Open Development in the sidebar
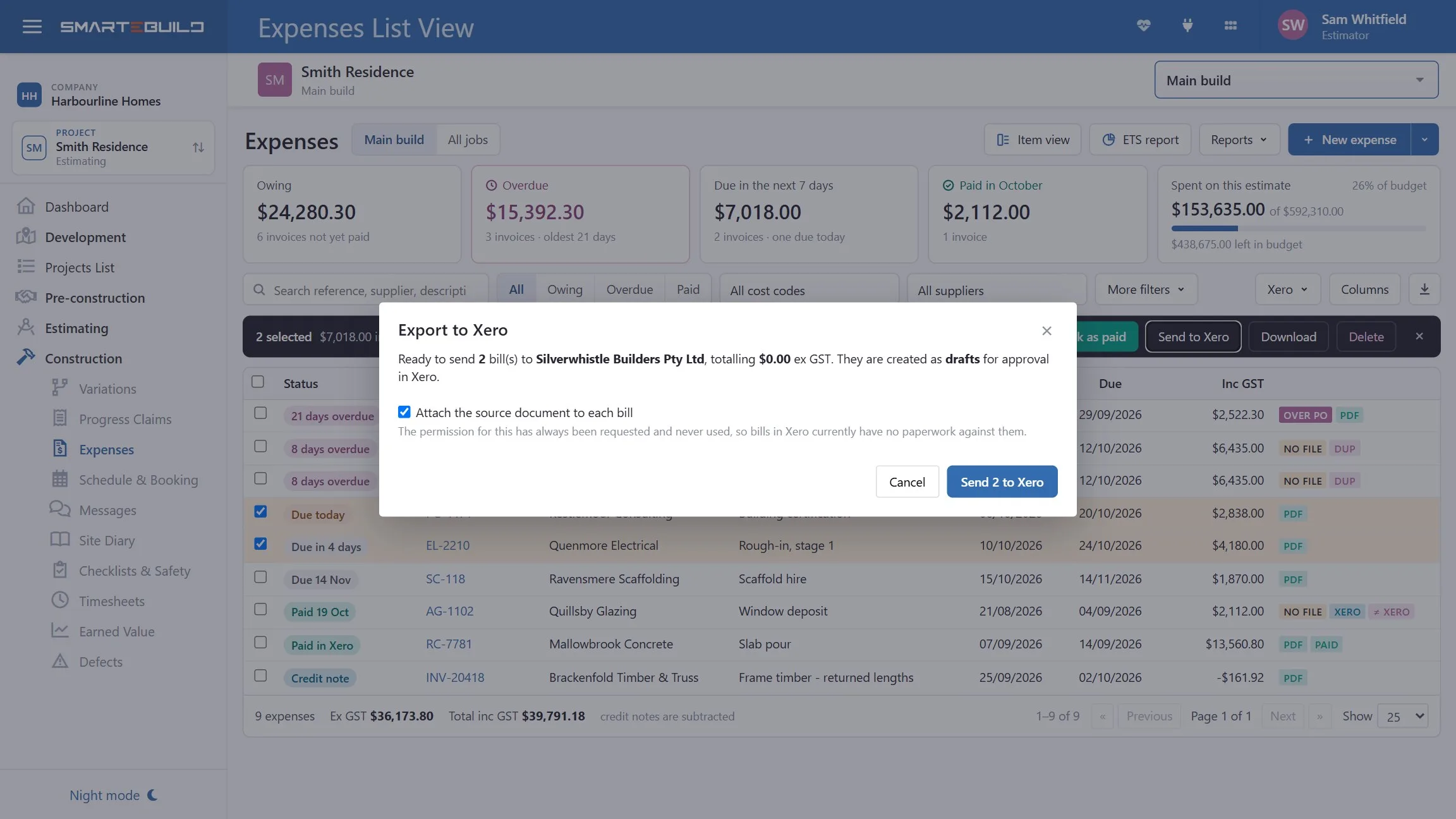 (x=85, y=237)
